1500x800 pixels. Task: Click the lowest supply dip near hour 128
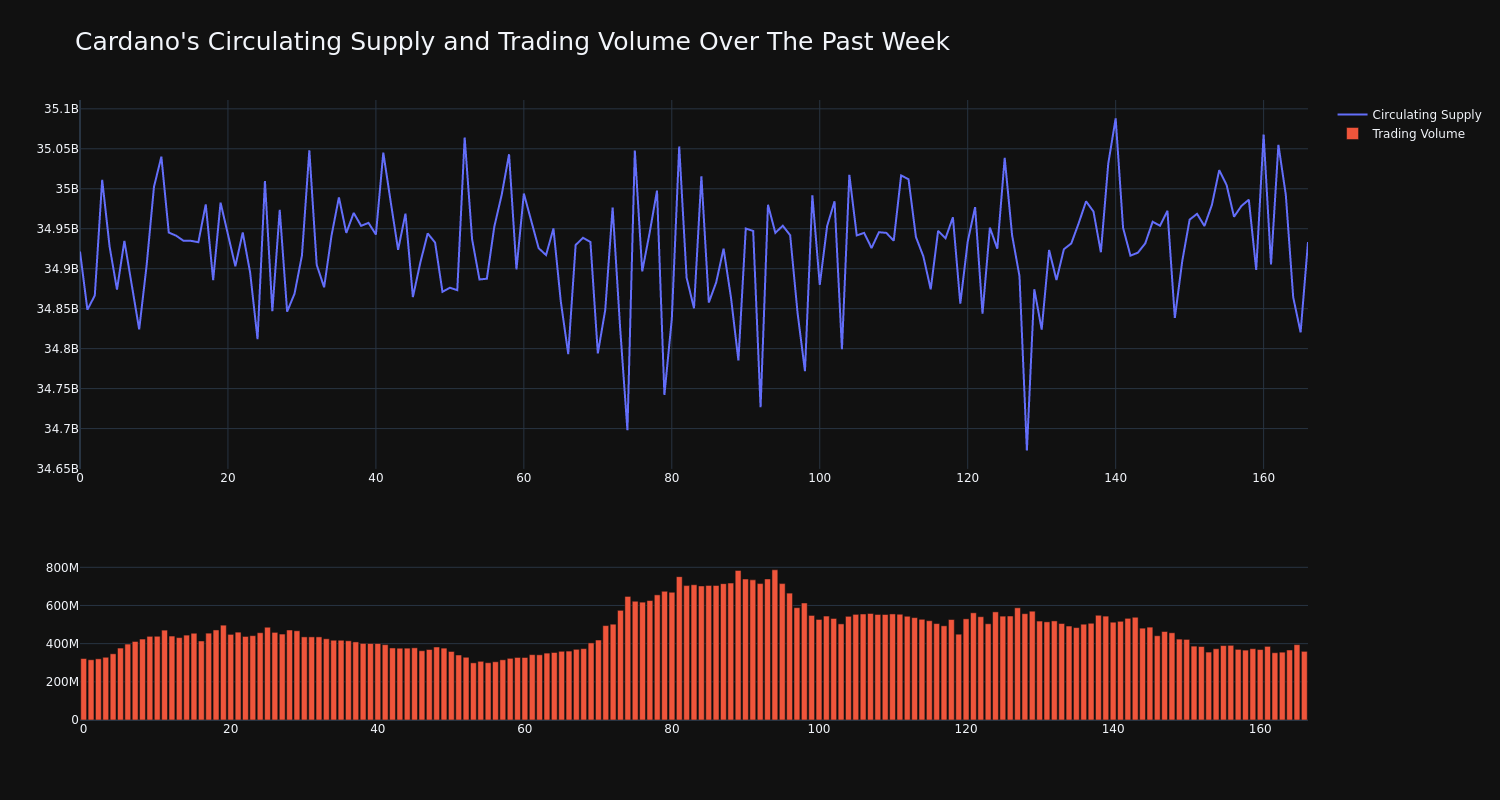coord(1027,449)
